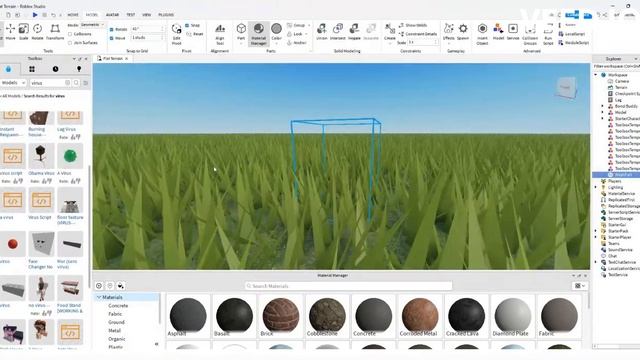Image resolution: width=640 pixels, height=360 pixels.
Task: Click the Insert Object icon
Action: point(482,34)
